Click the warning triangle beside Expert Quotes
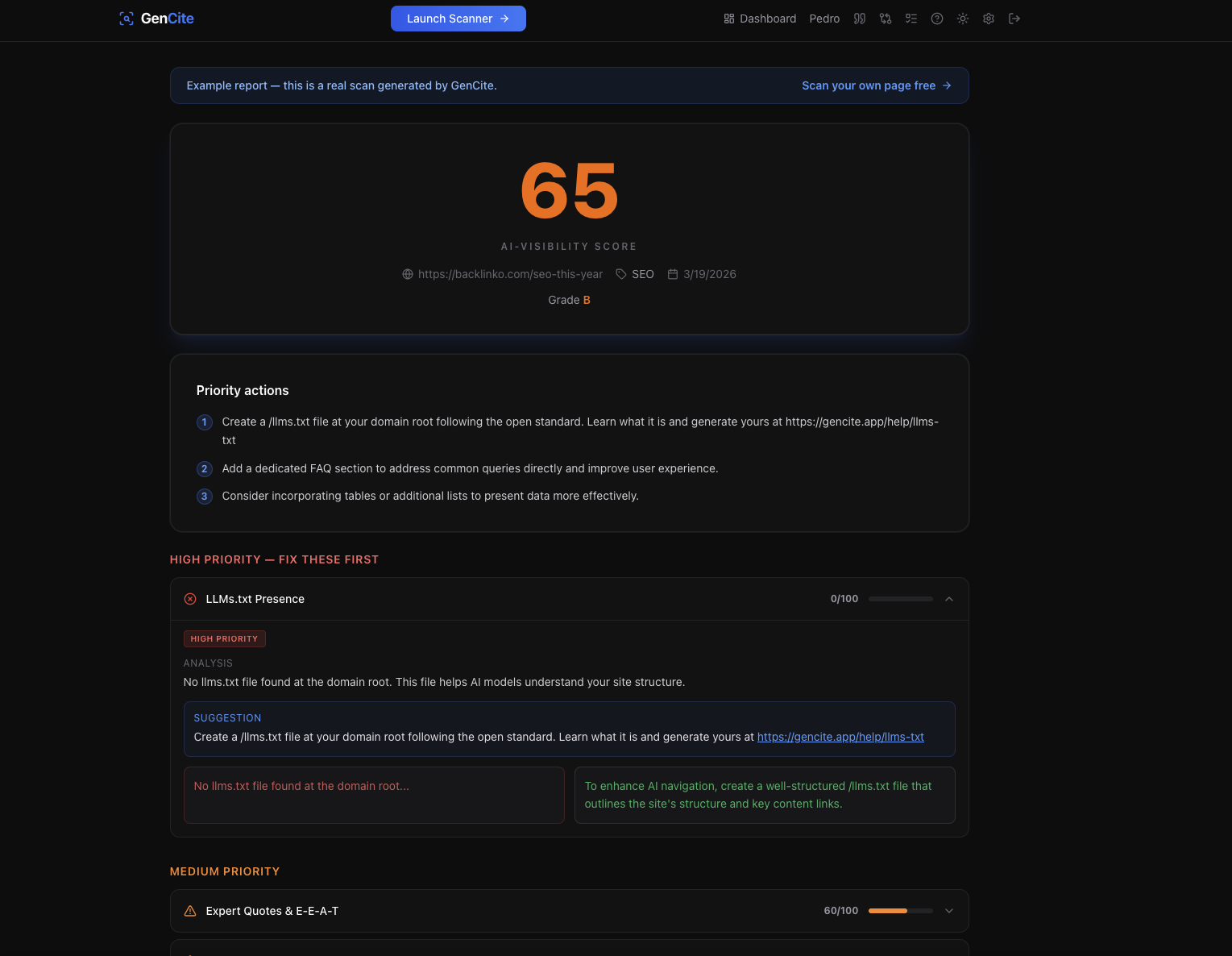 tap(190, 911)
